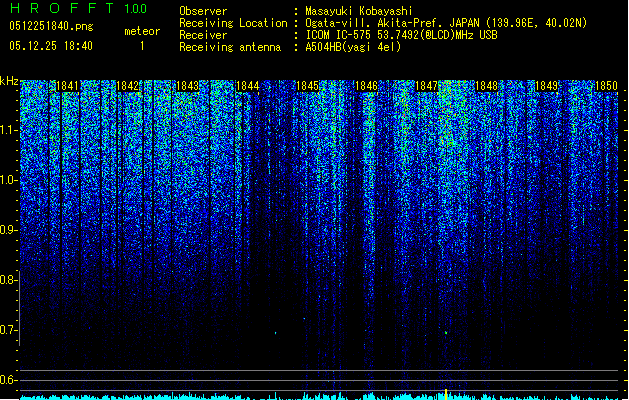The height and width of the screenshot is (400, 629).
Task: Click the 1.0.0 version number
Action: click(135, 8)
